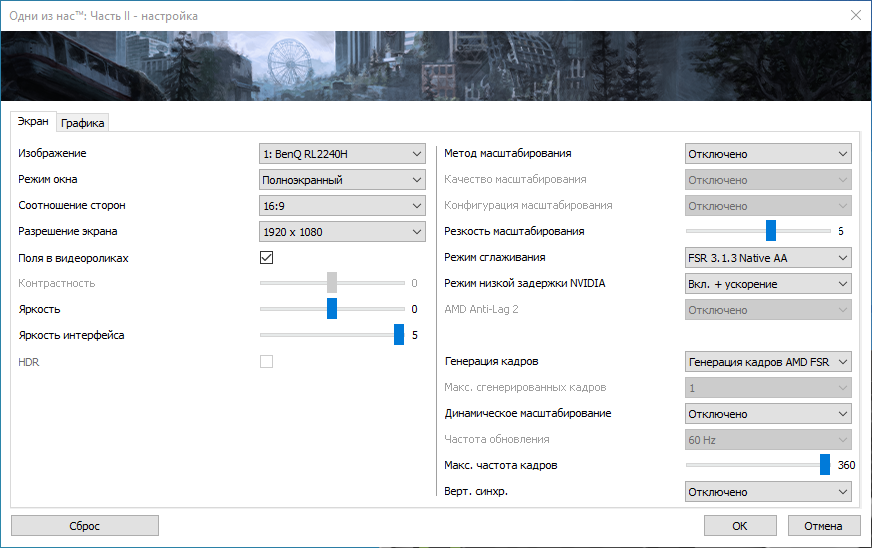
Task: Expand the Режим окна dropdown
Action: (x=343, y=180)
